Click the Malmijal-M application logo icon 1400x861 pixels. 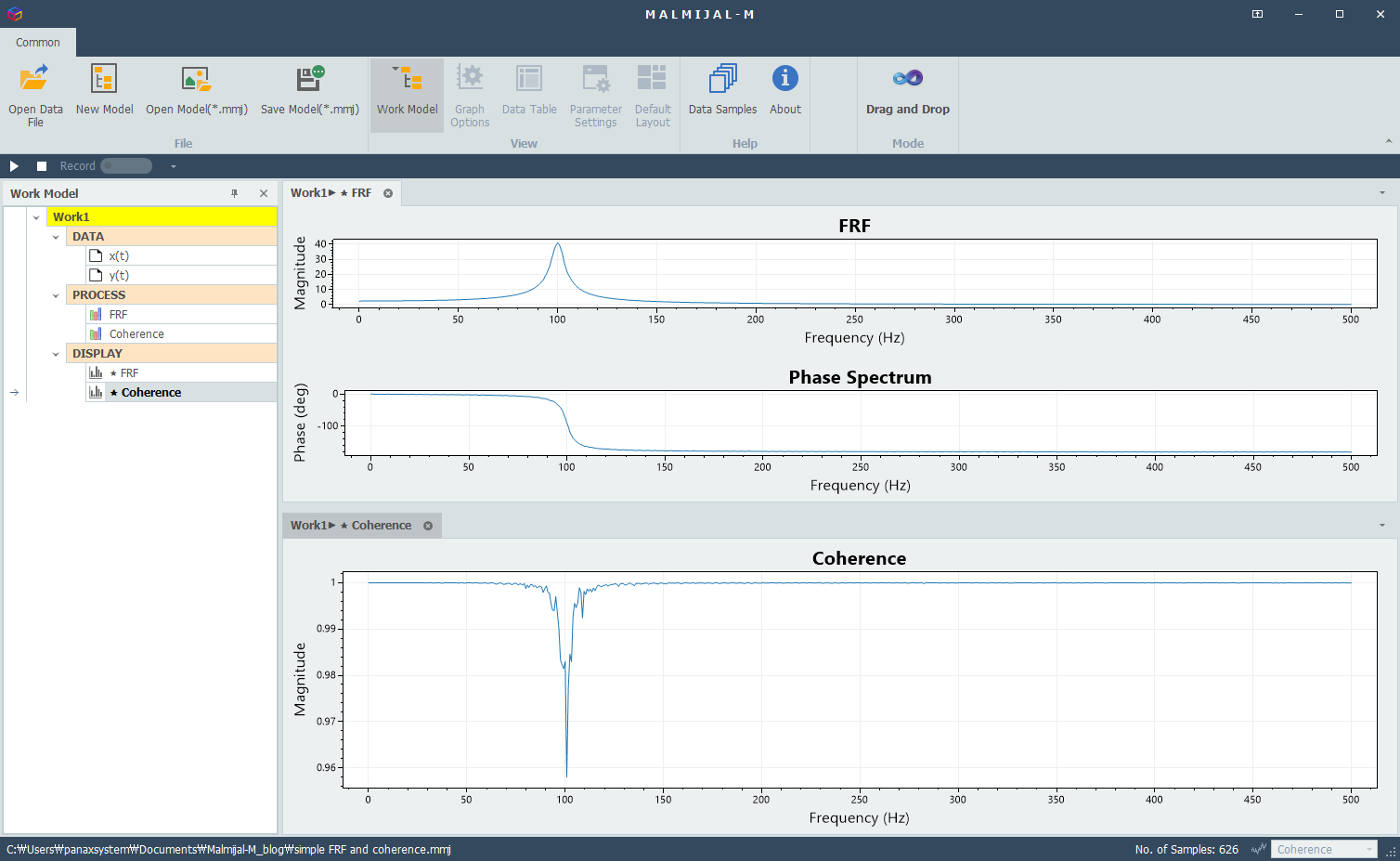coord(14,14)
